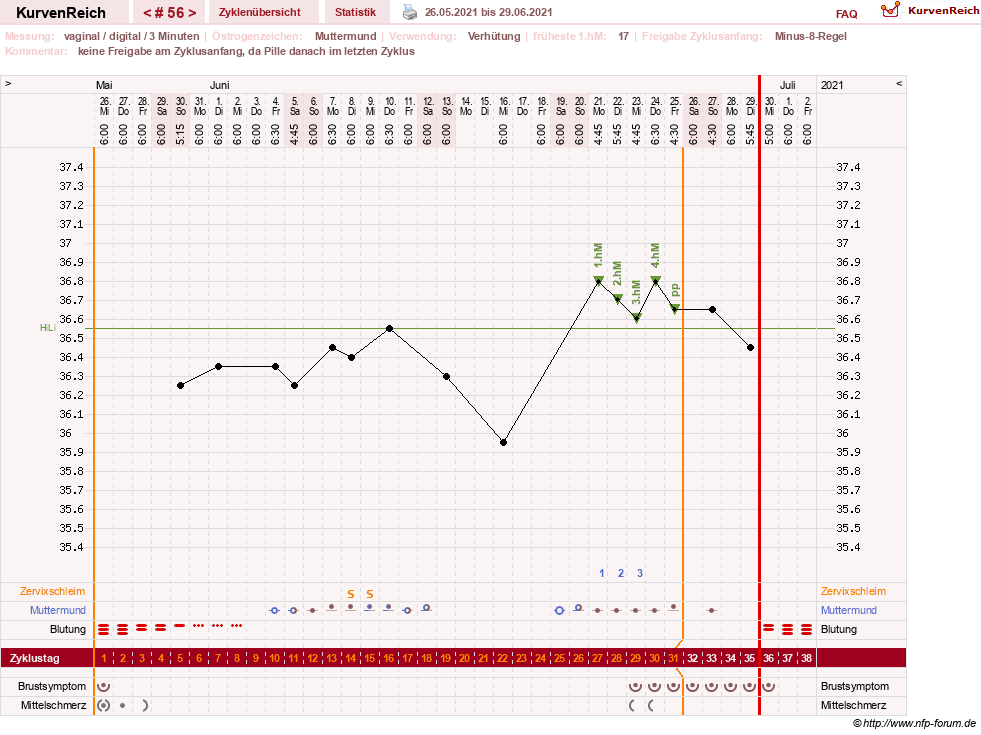This screenshot has width=981, height=735.
Task: Open the nfp-forum.de link at bottom
Action: click(919, 724)
